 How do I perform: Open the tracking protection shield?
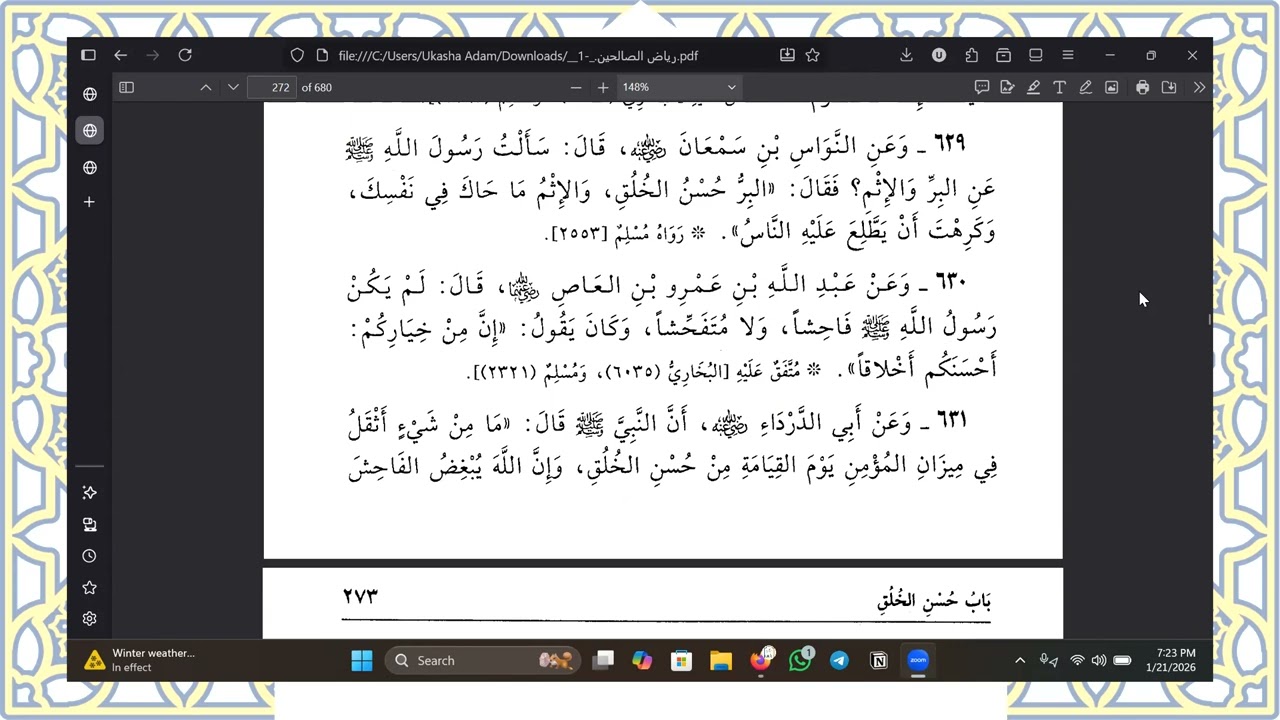tap(297, 55)
